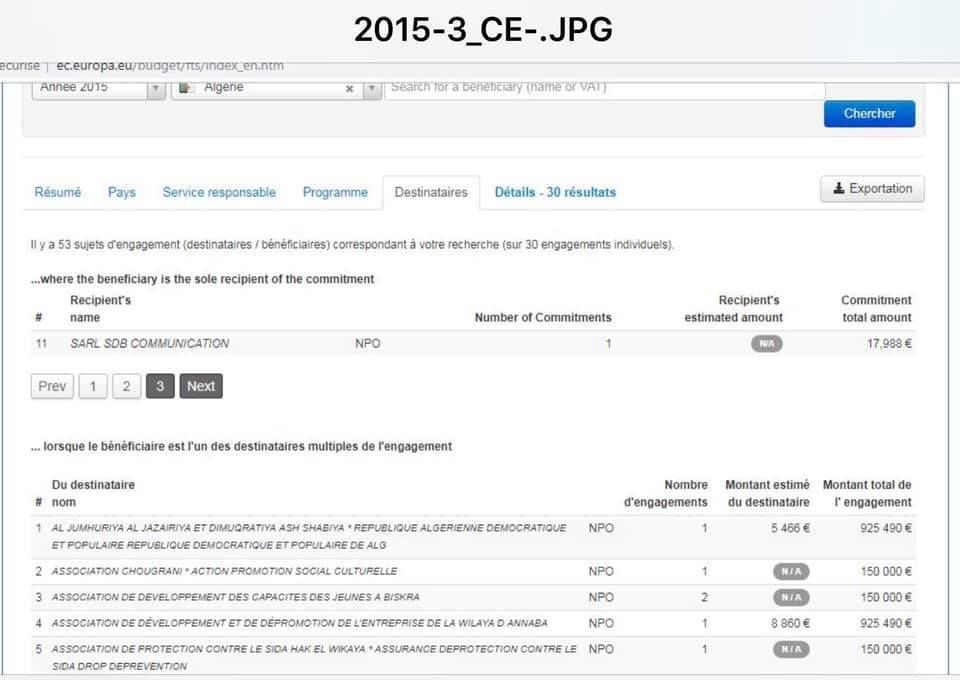The image size is (960, 680).
Task: Go to the Programme tab
Action: pyautogui.click(x=335, y=192)
